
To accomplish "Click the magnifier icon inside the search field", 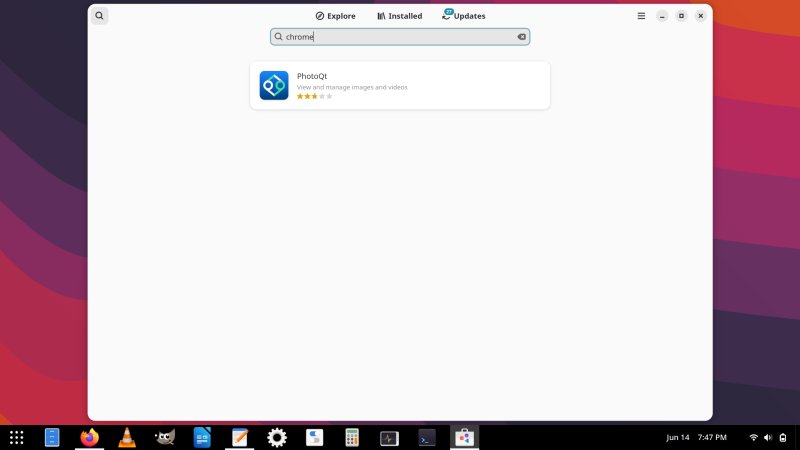I will tap(278, 37).
